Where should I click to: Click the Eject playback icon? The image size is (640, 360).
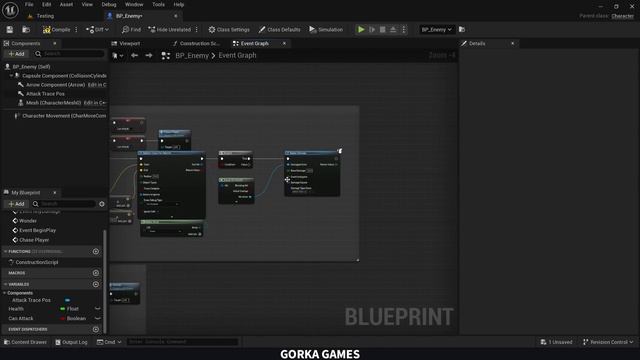pos(393,29)
